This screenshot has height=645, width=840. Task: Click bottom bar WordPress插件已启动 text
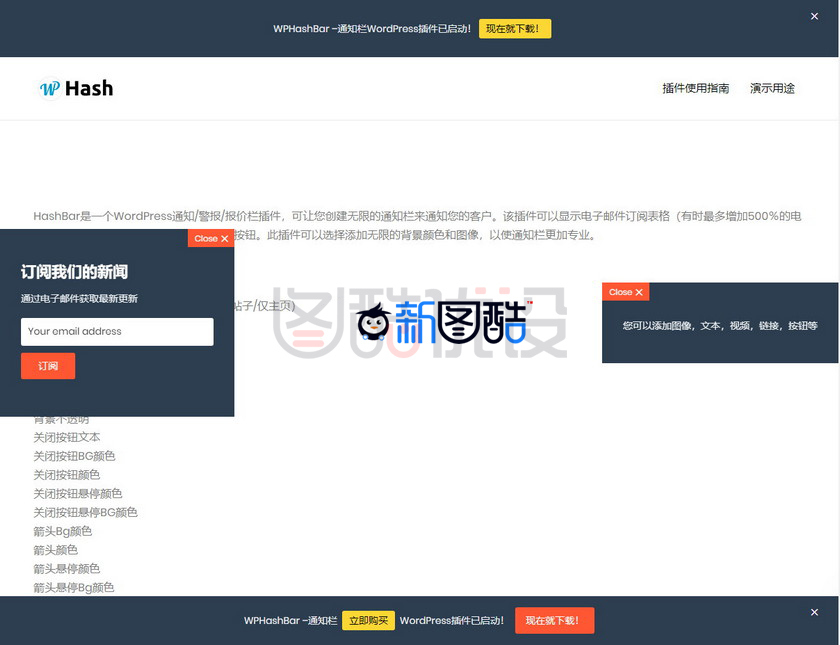point(452,620)
